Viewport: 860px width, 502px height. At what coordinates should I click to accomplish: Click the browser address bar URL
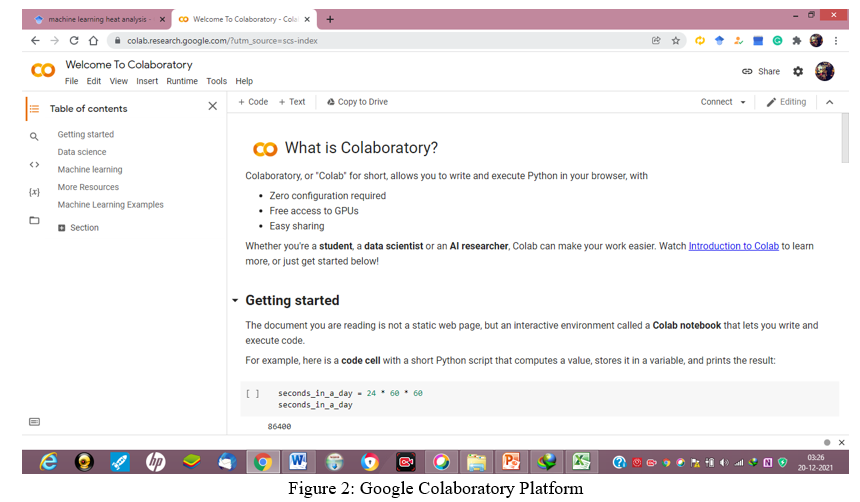pos(222,41)
